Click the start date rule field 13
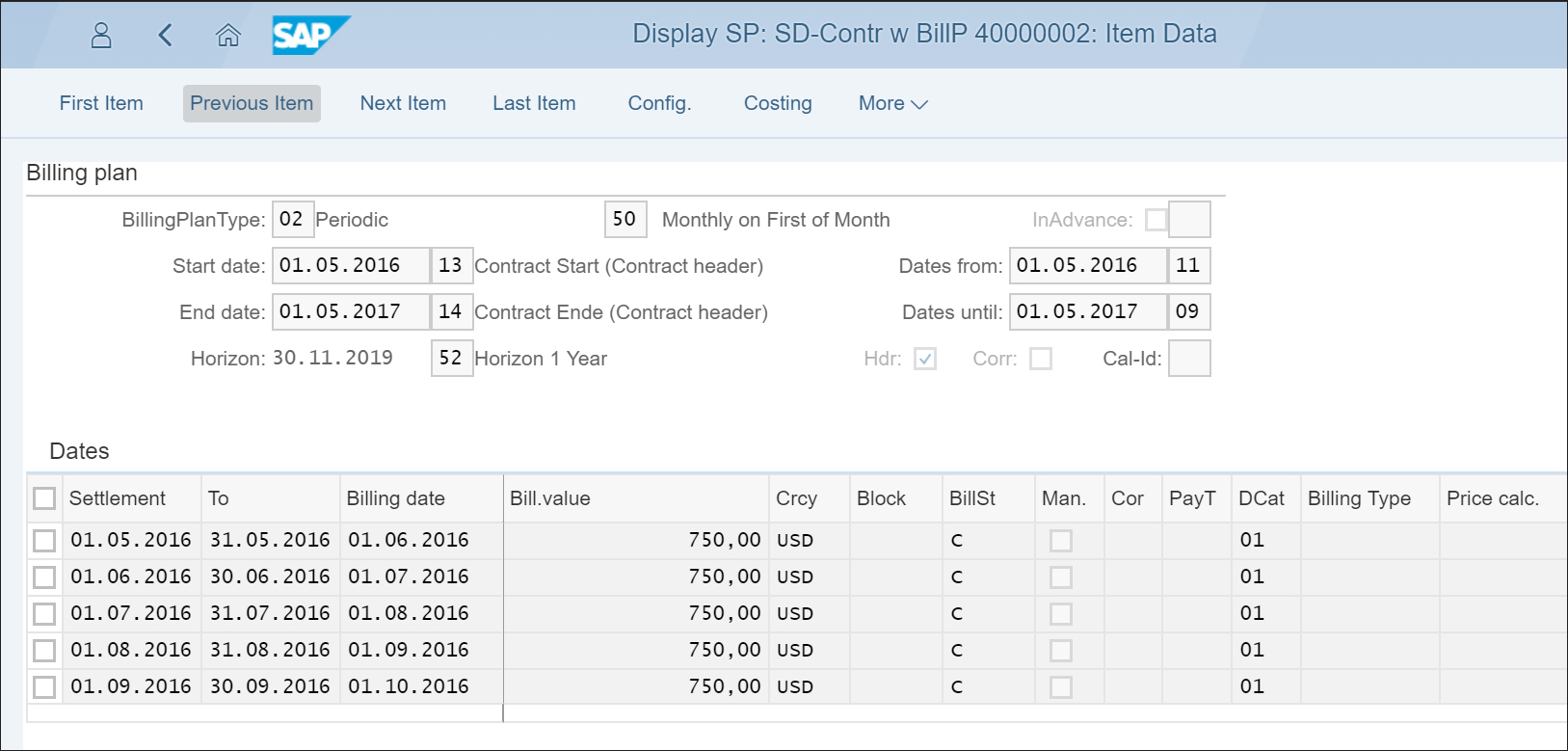The width and height of the screenshot is (1568, 751). (452, 266)
